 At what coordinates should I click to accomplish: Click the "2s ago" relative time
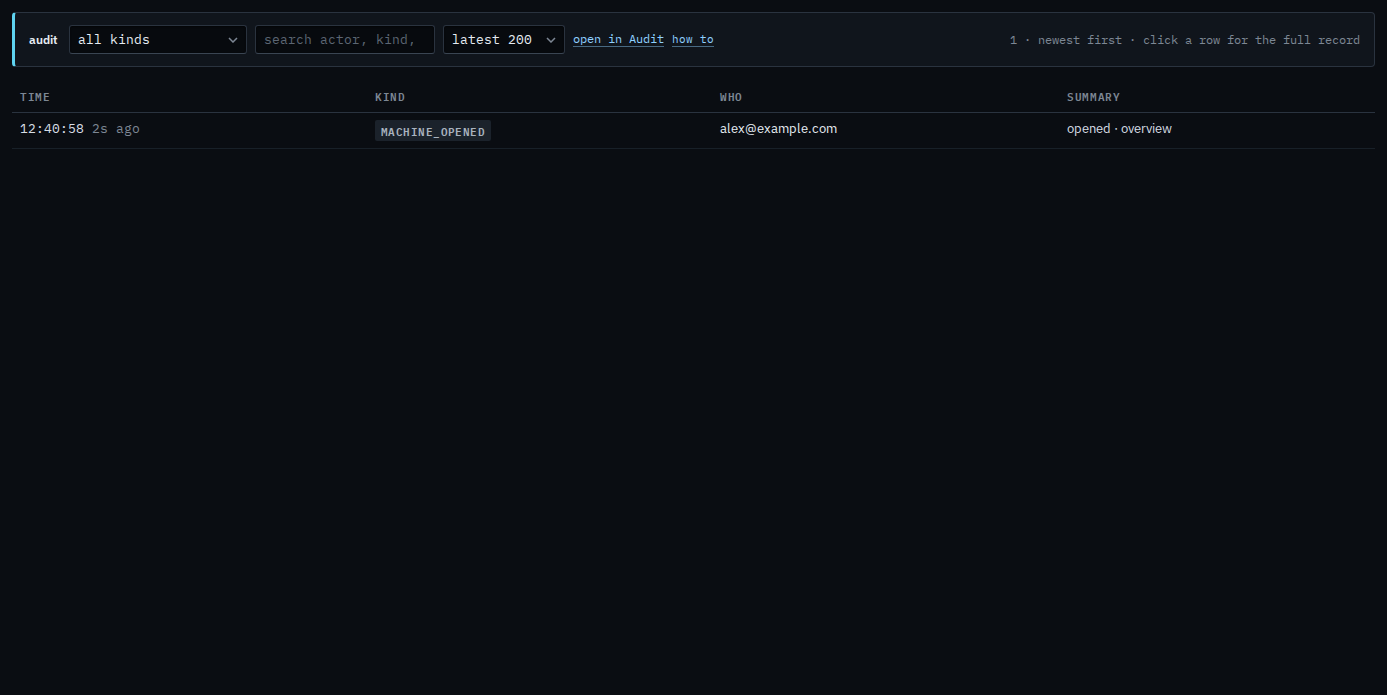(116, 129)
